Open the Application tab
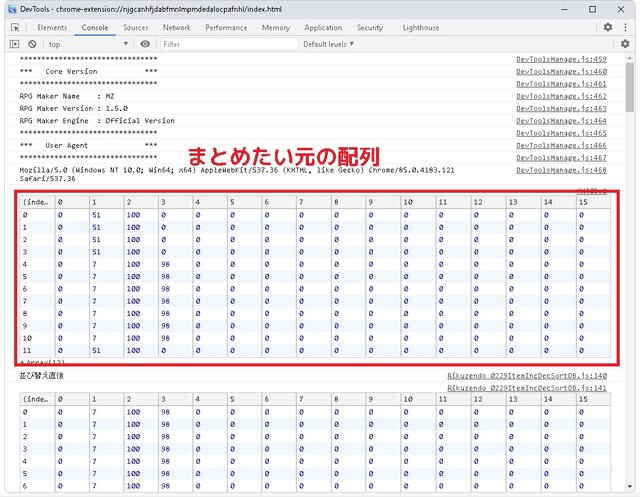This screenshot has width=640, height=497. click(x=323, y=28)
